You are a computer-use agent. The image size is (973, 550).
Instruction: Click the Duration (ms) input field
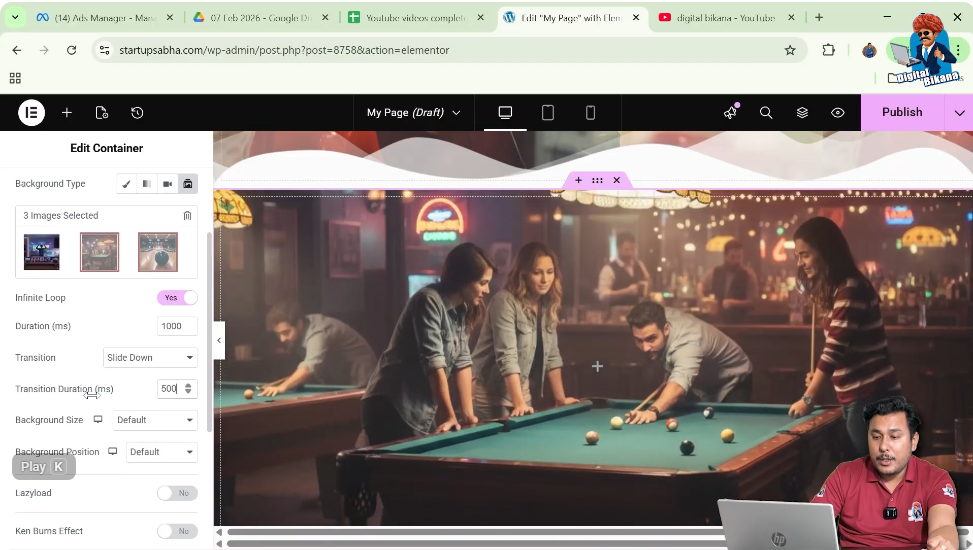click(x=177, y=327)
